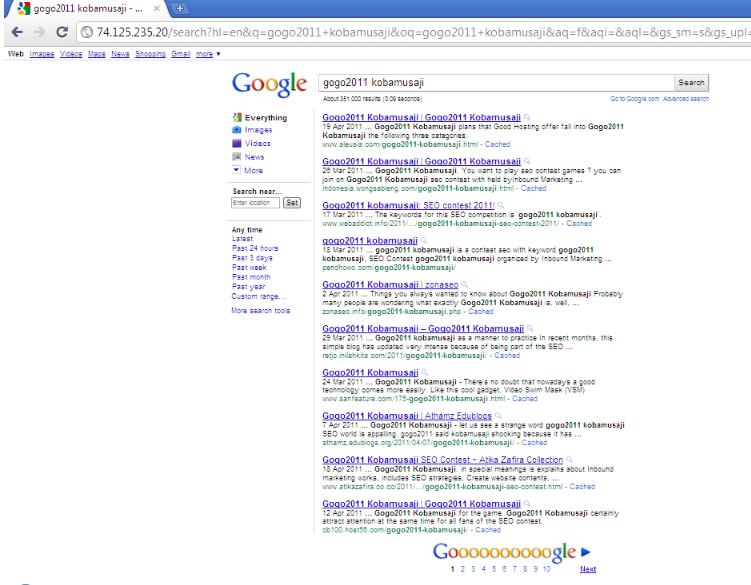
Task: Filter results by Past year
Action: click(248, 287)
